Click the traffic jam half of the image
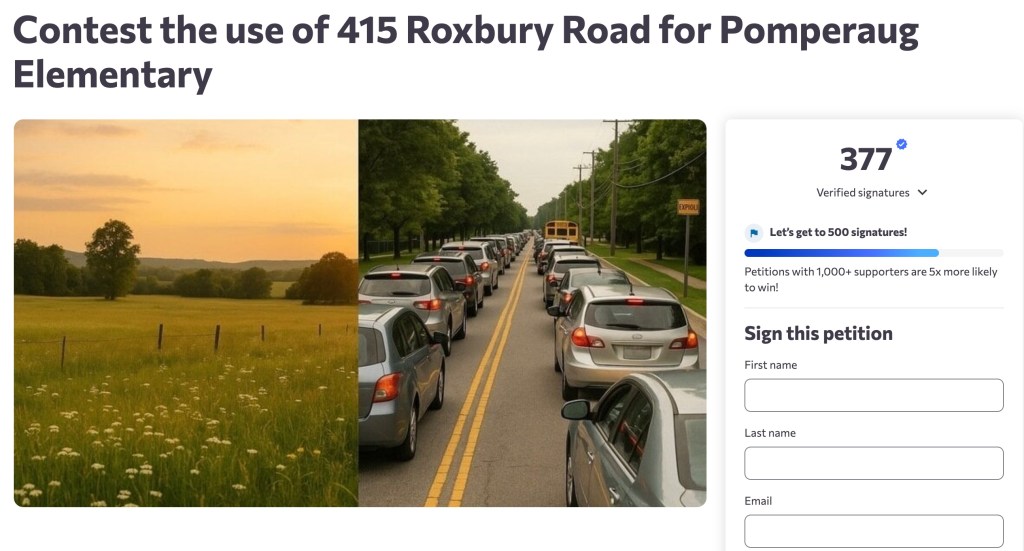Viewport: 1024px width, 551px height. click(x=532, y=330)
